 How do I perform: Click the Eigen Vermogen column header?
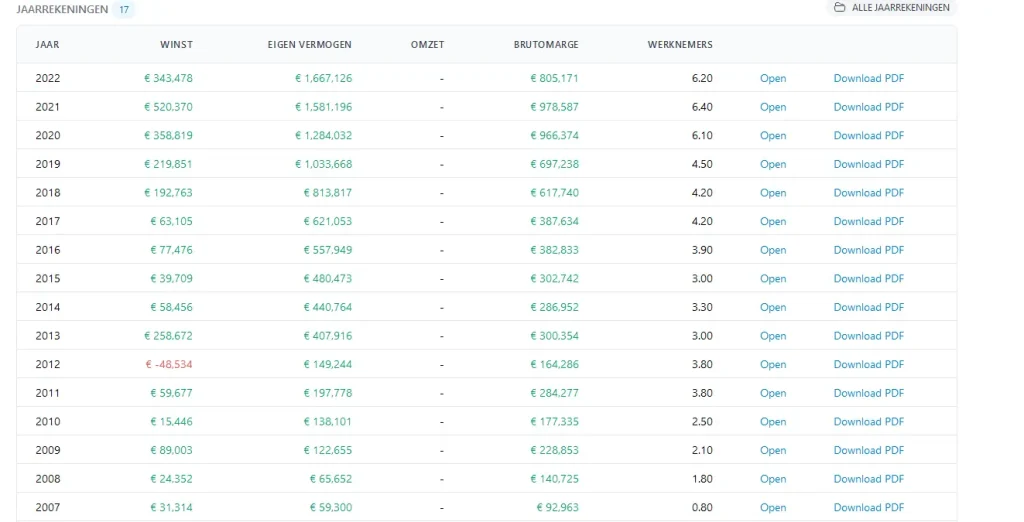click(x=309, y=45)
